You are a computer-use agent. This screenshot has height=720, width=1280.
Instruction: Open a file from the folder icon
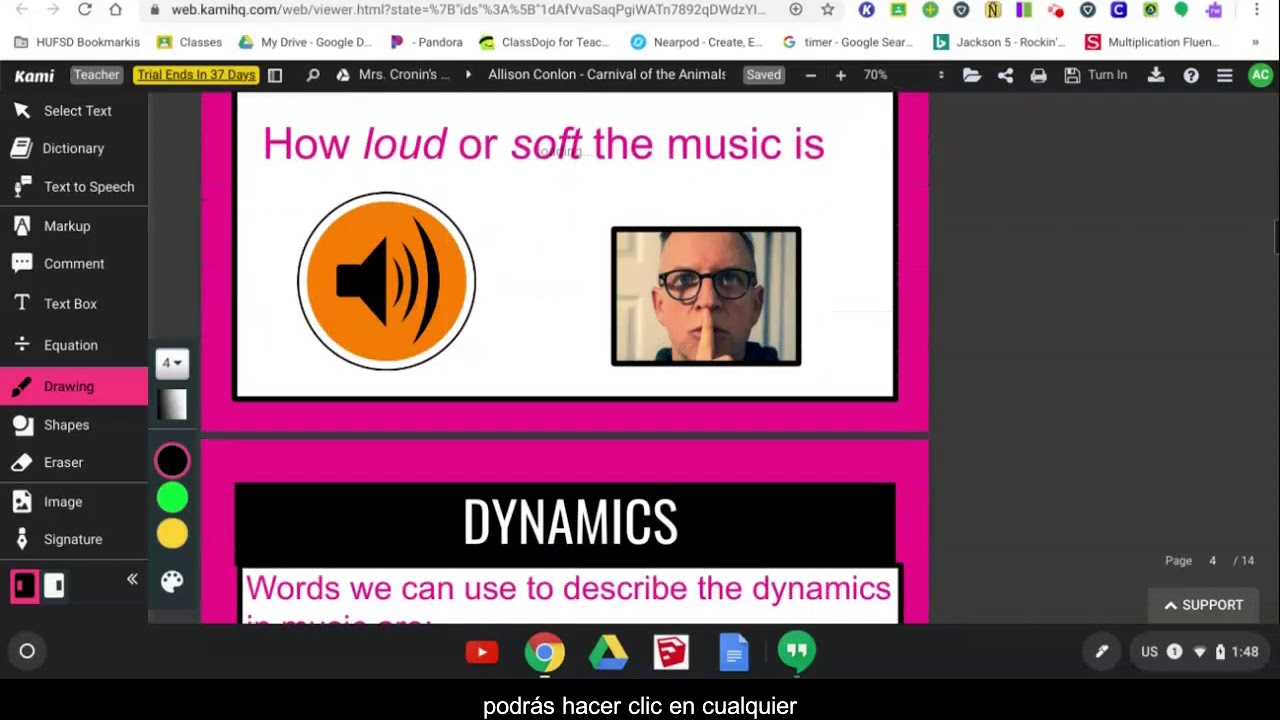click(971, 75)
